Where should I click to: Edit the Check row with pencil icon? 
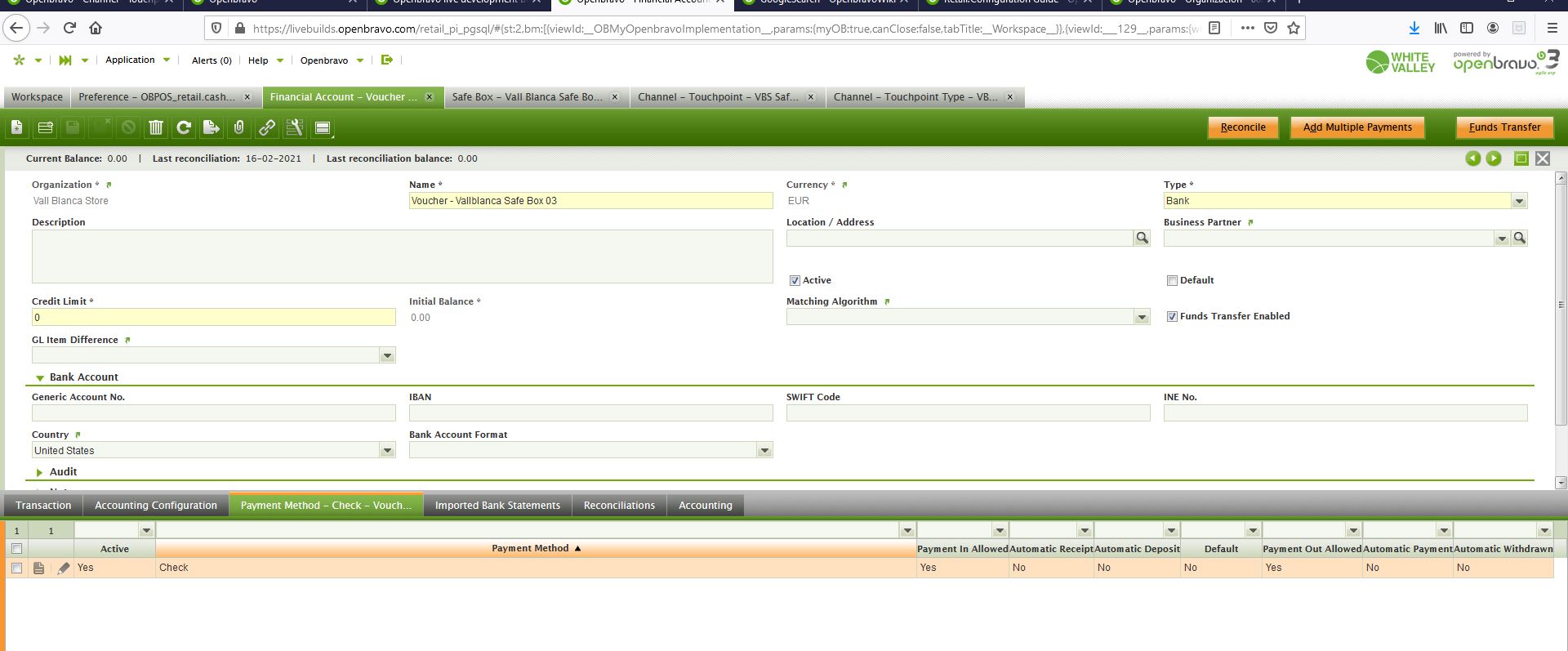tap(64, 568)
